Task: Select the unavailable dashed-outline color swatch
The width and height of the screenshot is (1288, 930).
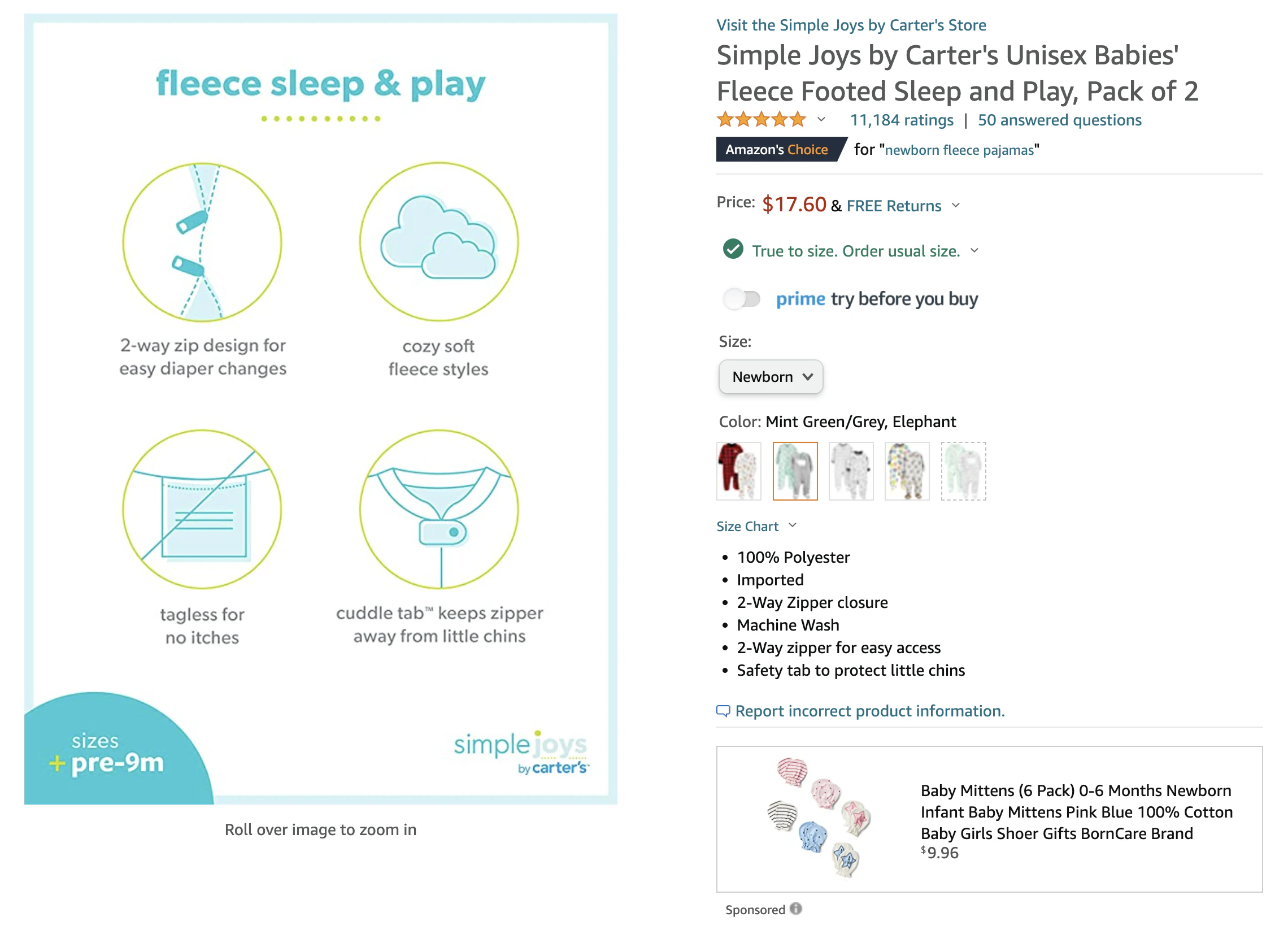Action: 964,471
